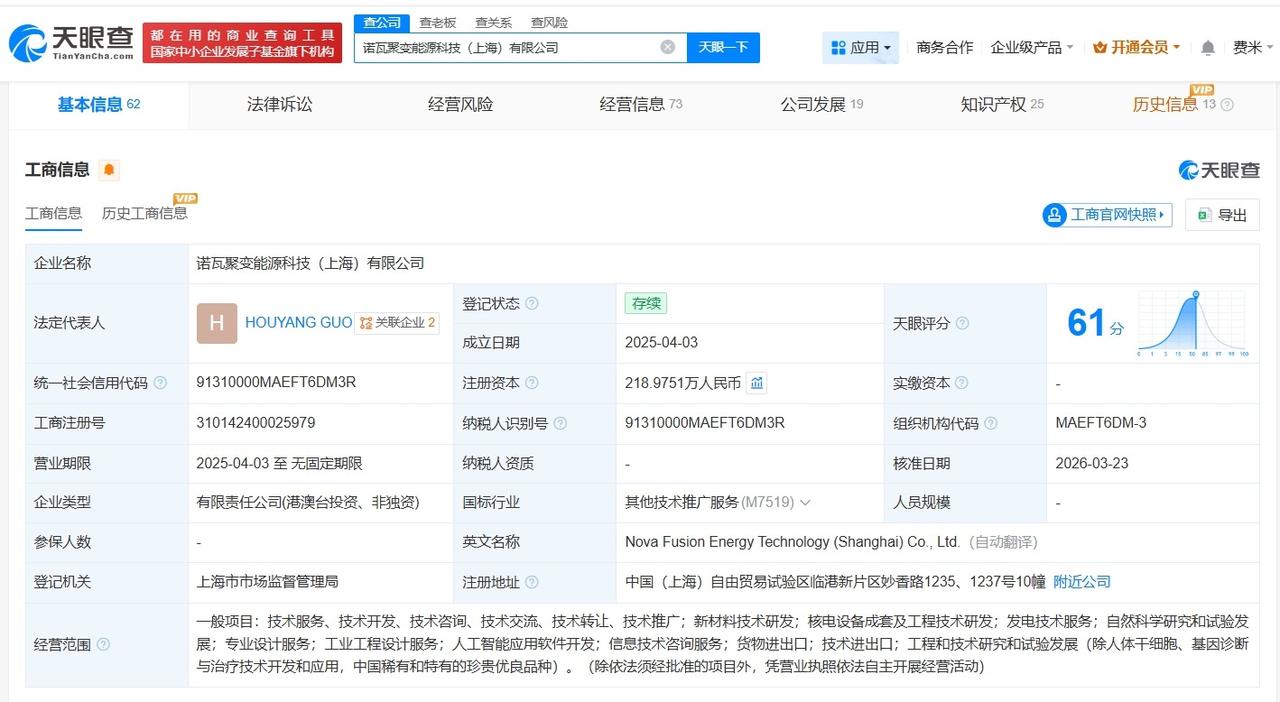Viewport: 1280px width, 702px height.
Task: Clear the search box with X icon
Action: (x=667, y=47)
